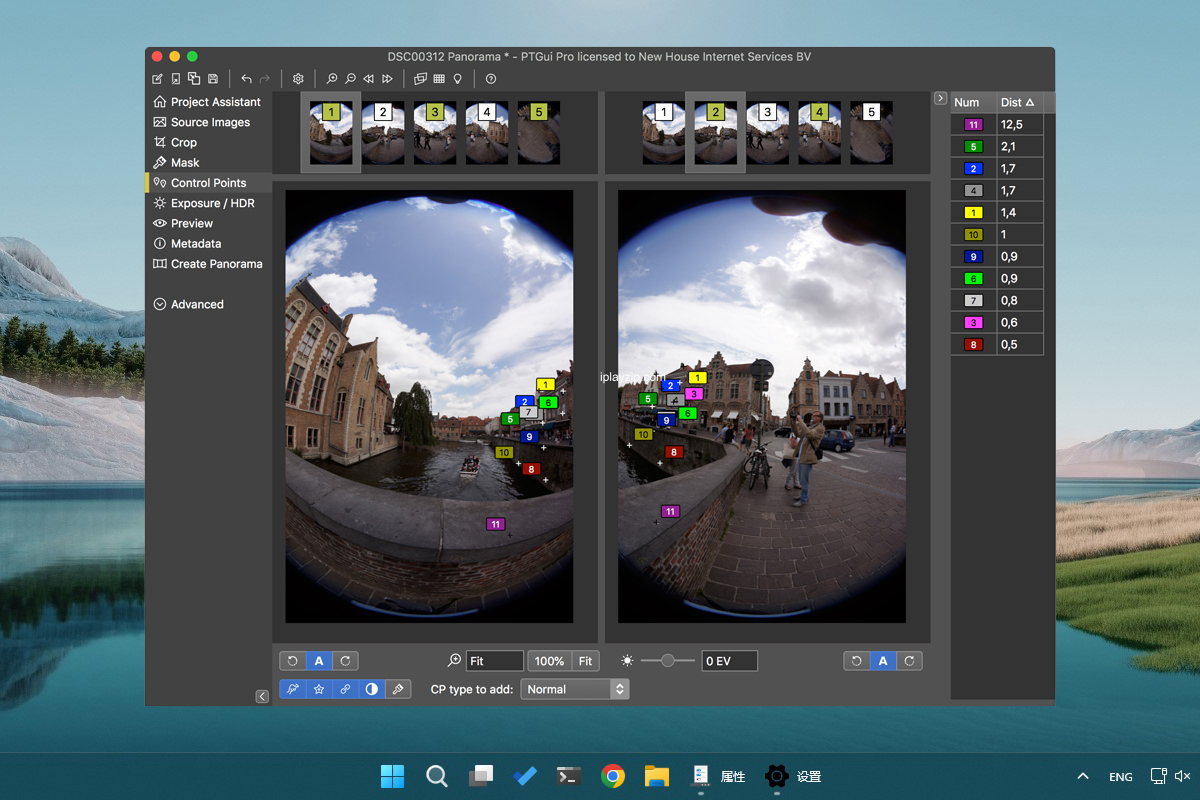This screenshot has width=1200, height=800.
Task: Open the panorama editor window icon
Action: click(421, 79)
